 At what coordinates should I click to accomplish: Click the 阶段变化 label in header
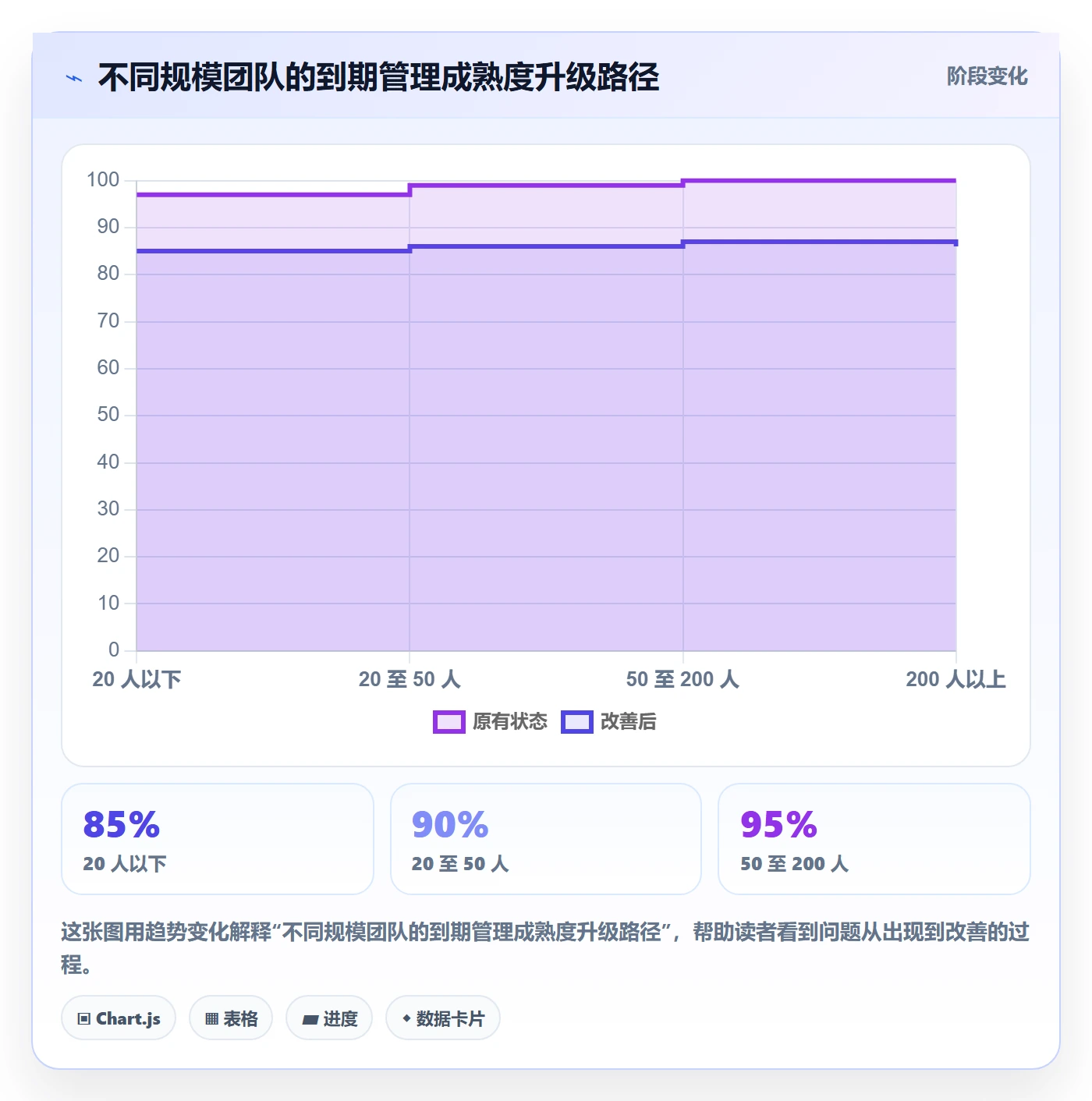point(987,76)
